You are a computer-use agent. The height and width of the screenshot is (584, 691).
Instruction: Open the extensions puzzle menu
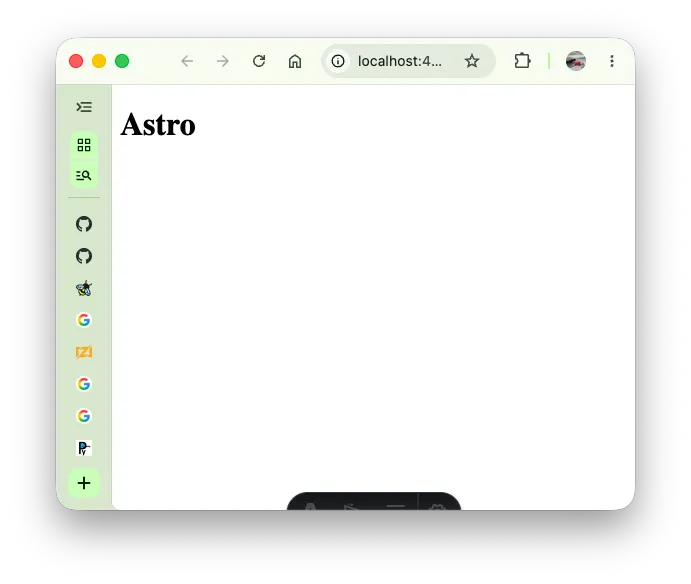(522, 61)
